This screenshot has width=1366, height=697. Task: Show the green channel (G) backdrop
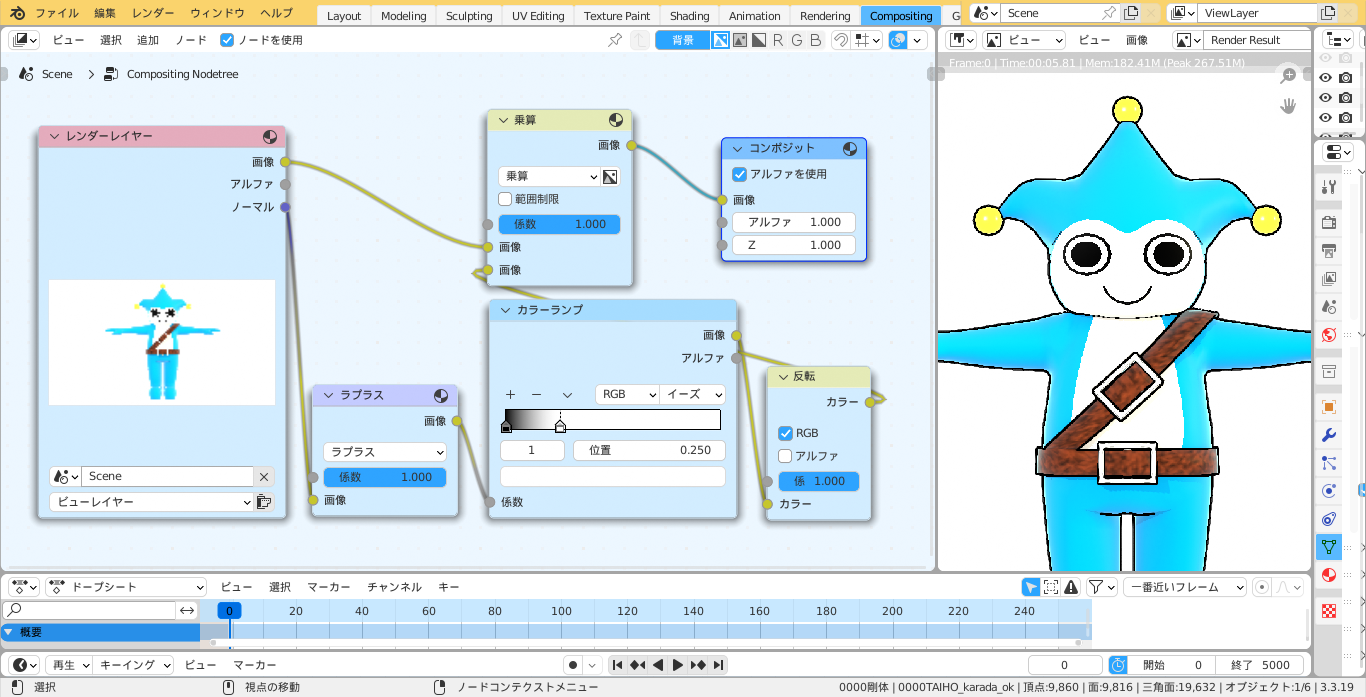[797, 40]
